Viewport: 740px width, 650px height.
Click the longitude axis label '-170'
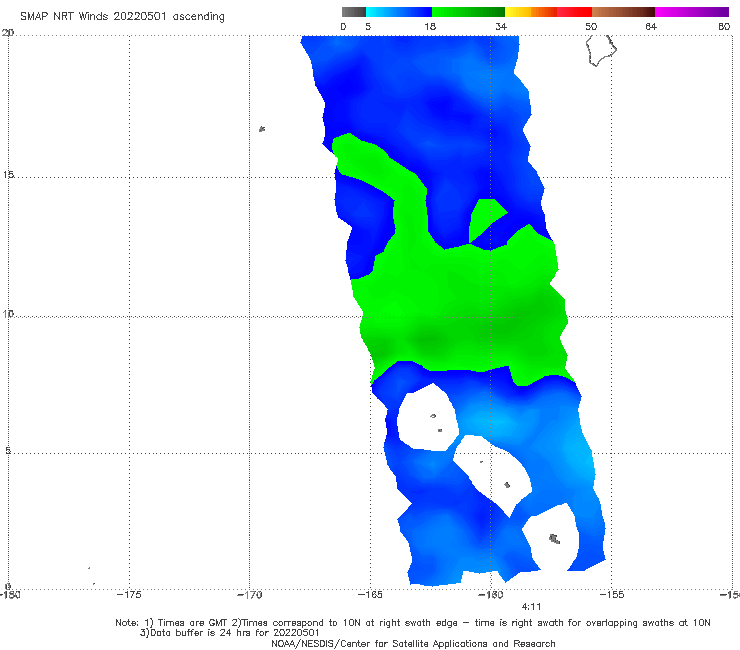249,595
